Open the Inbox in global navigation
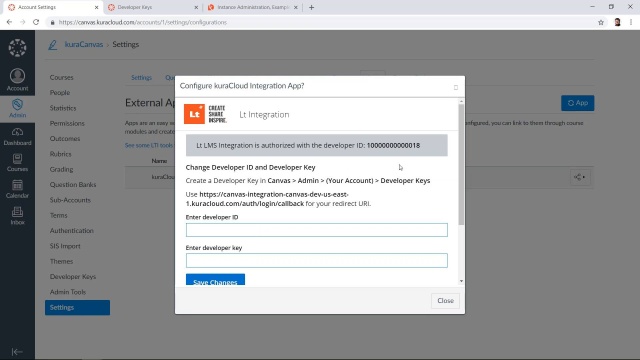Viewport: 640px width, 360px height. point(17,216)
